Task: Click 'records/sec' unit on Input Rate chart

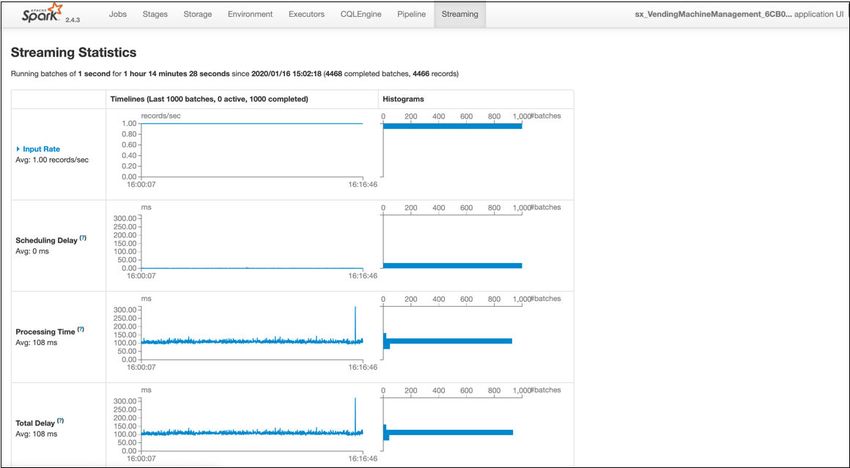Action: (159, 116)
